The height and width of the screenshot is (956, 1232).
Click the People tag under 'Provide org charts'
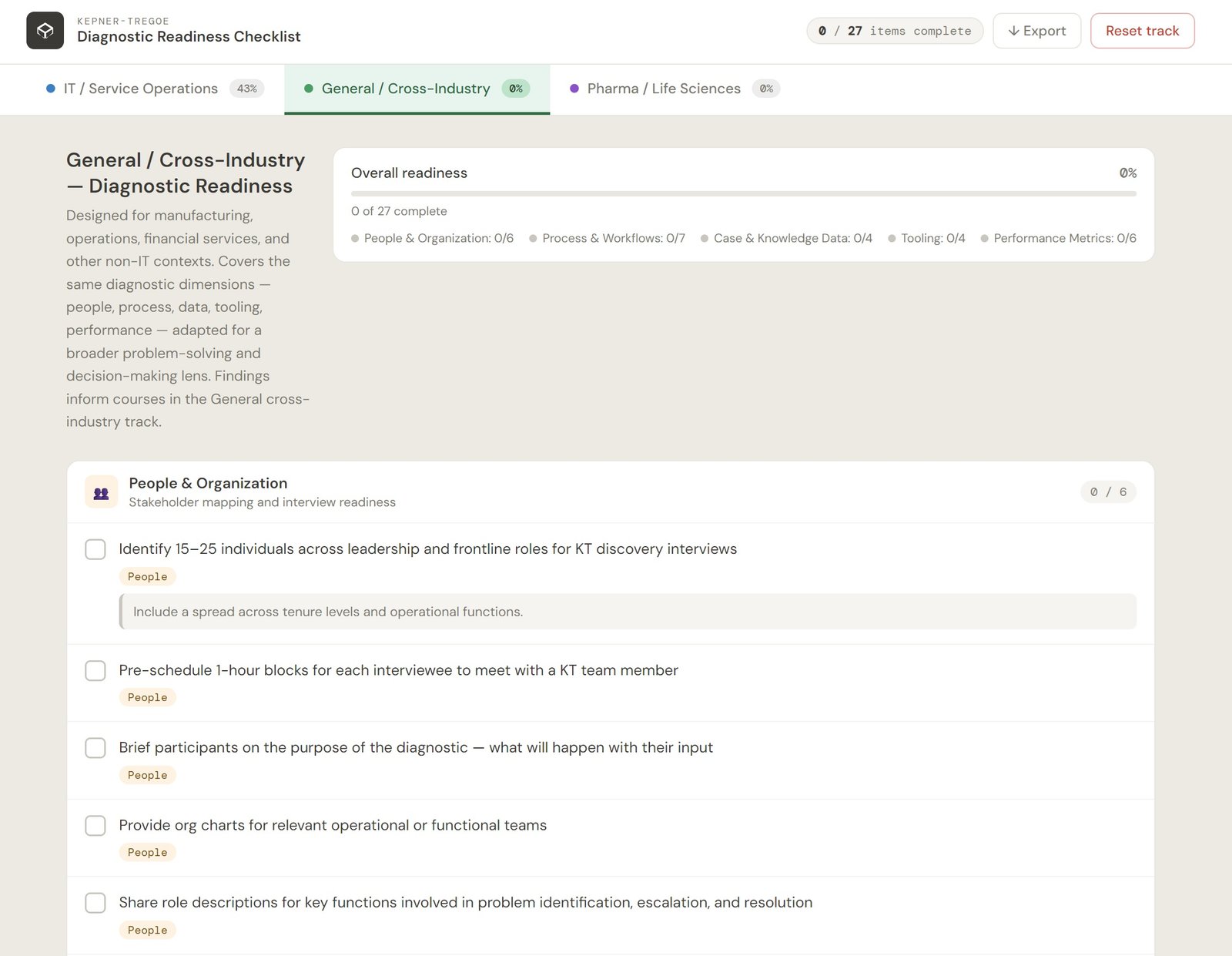tap(148, 853)
